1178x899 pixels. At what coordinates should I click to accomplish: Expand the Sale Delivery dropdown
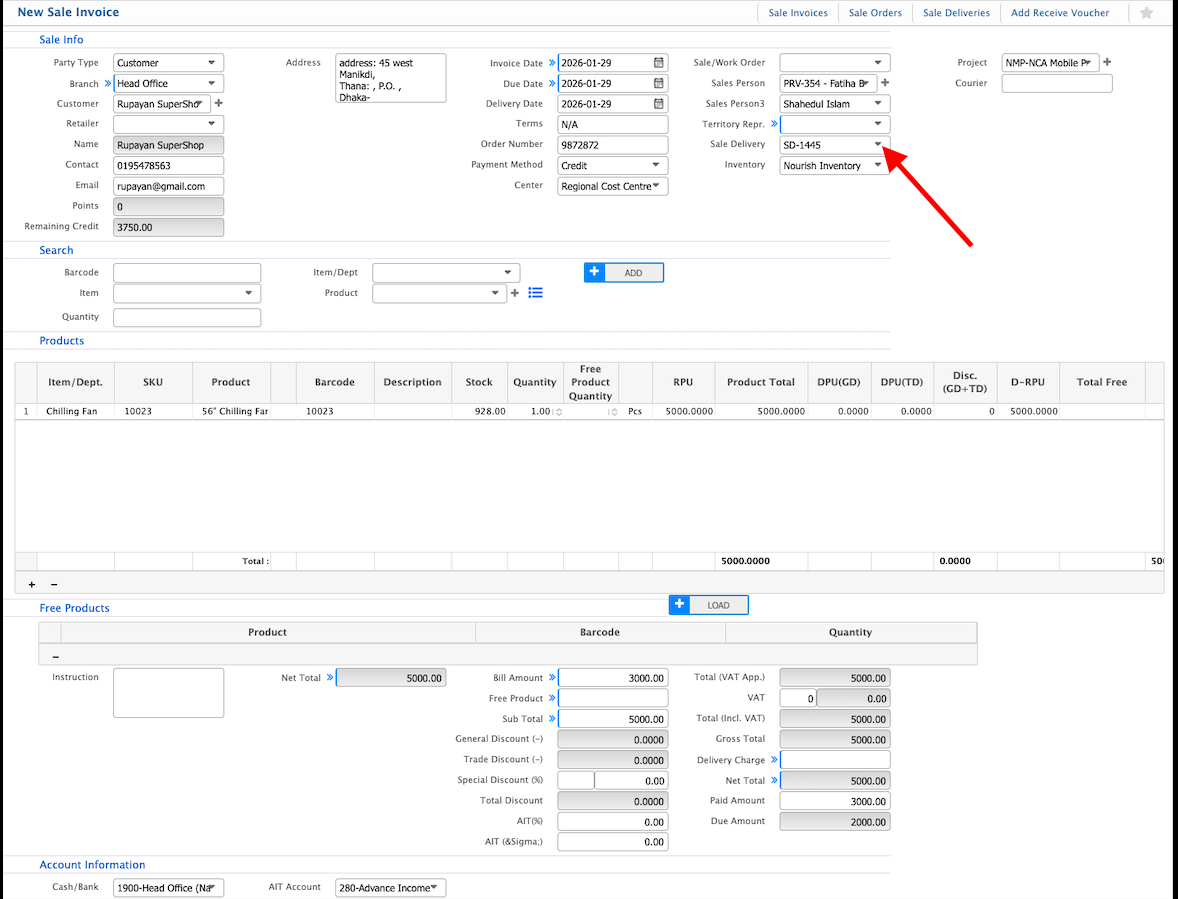pos(878,145)
